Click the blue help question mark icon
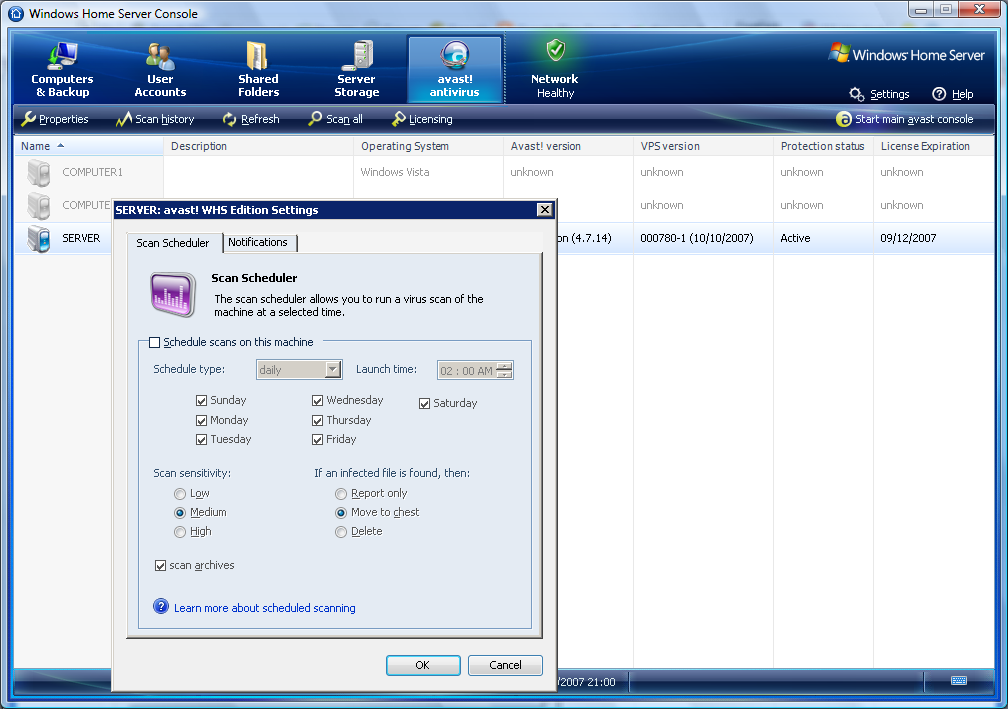The height and width of the screenshot is (709, 1008). [161, 607]
